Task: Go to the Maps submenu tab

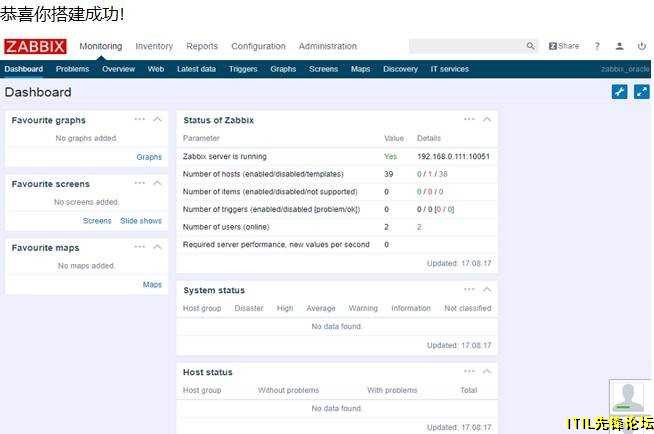Action: tap(360, 69)
